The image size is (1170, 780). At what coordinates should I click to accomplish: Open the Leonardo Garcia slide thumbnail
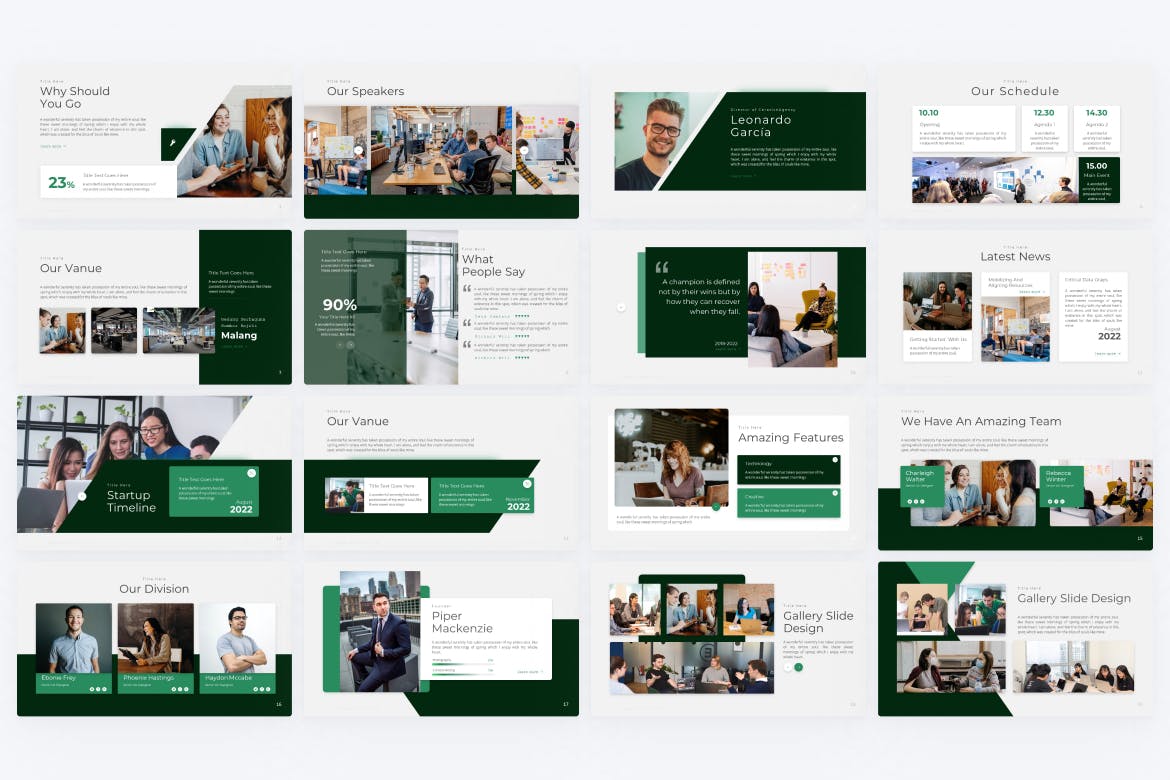[728, 141]
